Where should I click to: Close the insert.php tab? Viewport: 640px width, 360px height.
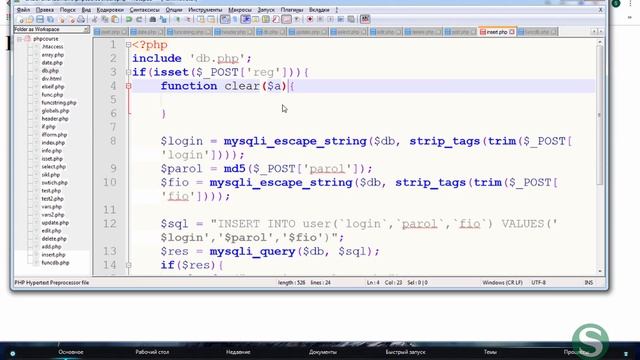tap(512, 32)
